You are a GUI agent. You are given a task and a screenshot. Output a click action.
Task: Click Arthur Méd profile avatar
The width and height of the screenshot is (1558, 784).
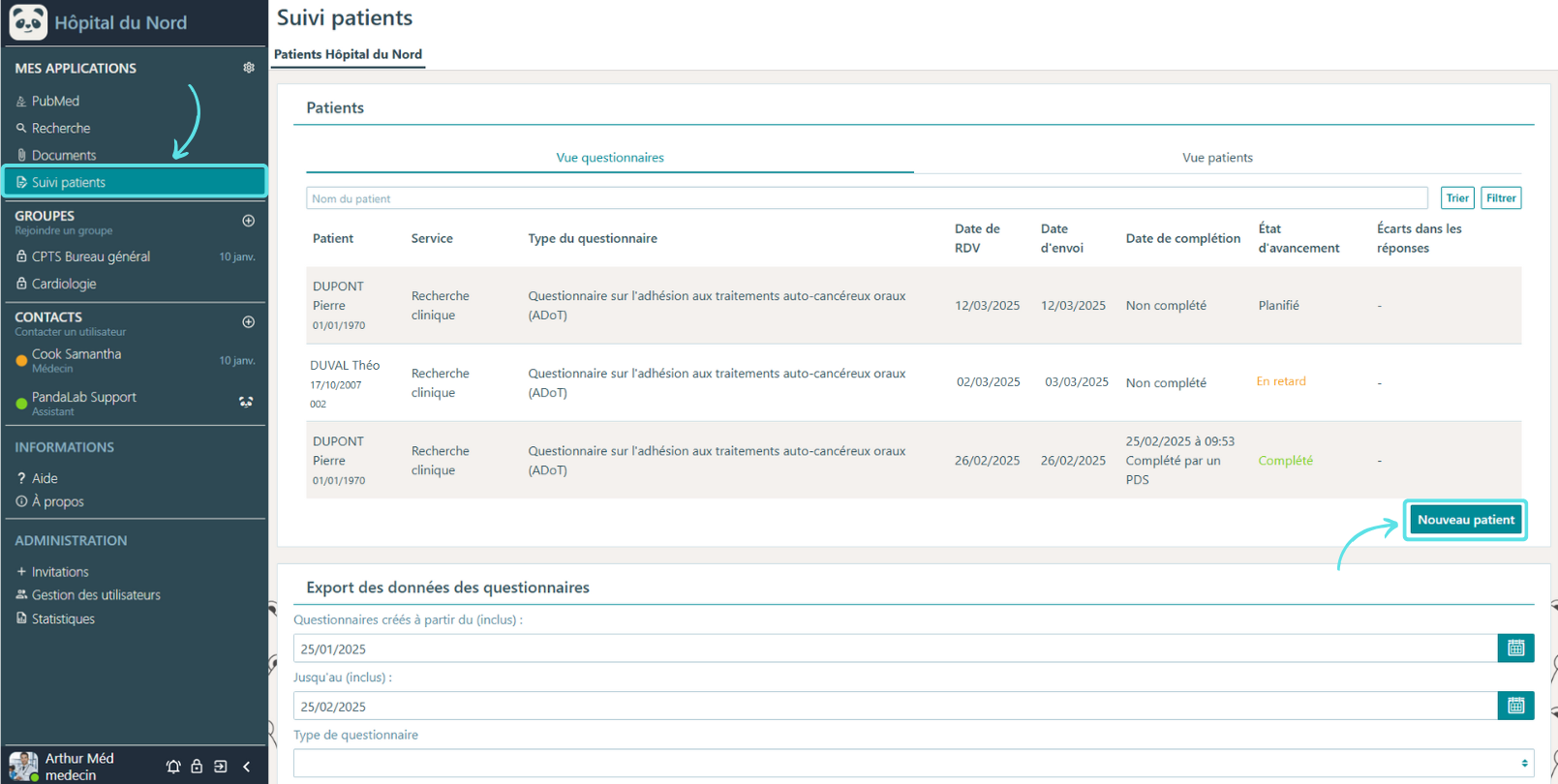tap(23, 766)
